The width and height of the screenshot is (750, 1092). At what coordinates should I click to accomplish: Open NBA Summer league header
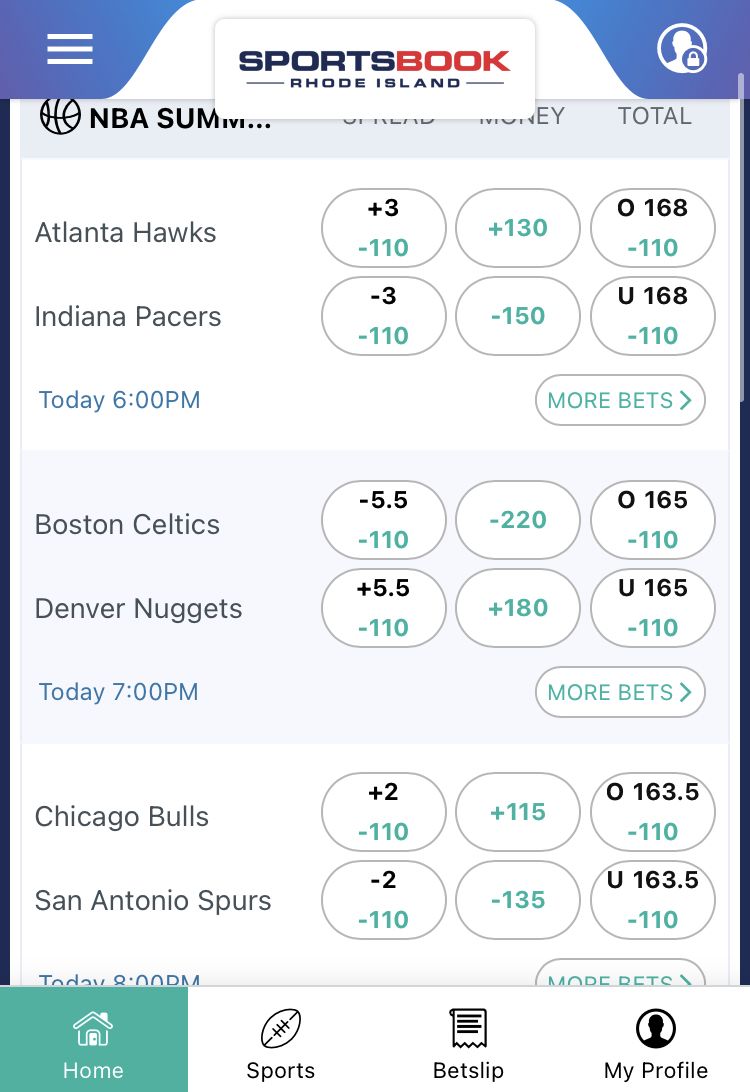pyautogui.click(x=180, y=118)
